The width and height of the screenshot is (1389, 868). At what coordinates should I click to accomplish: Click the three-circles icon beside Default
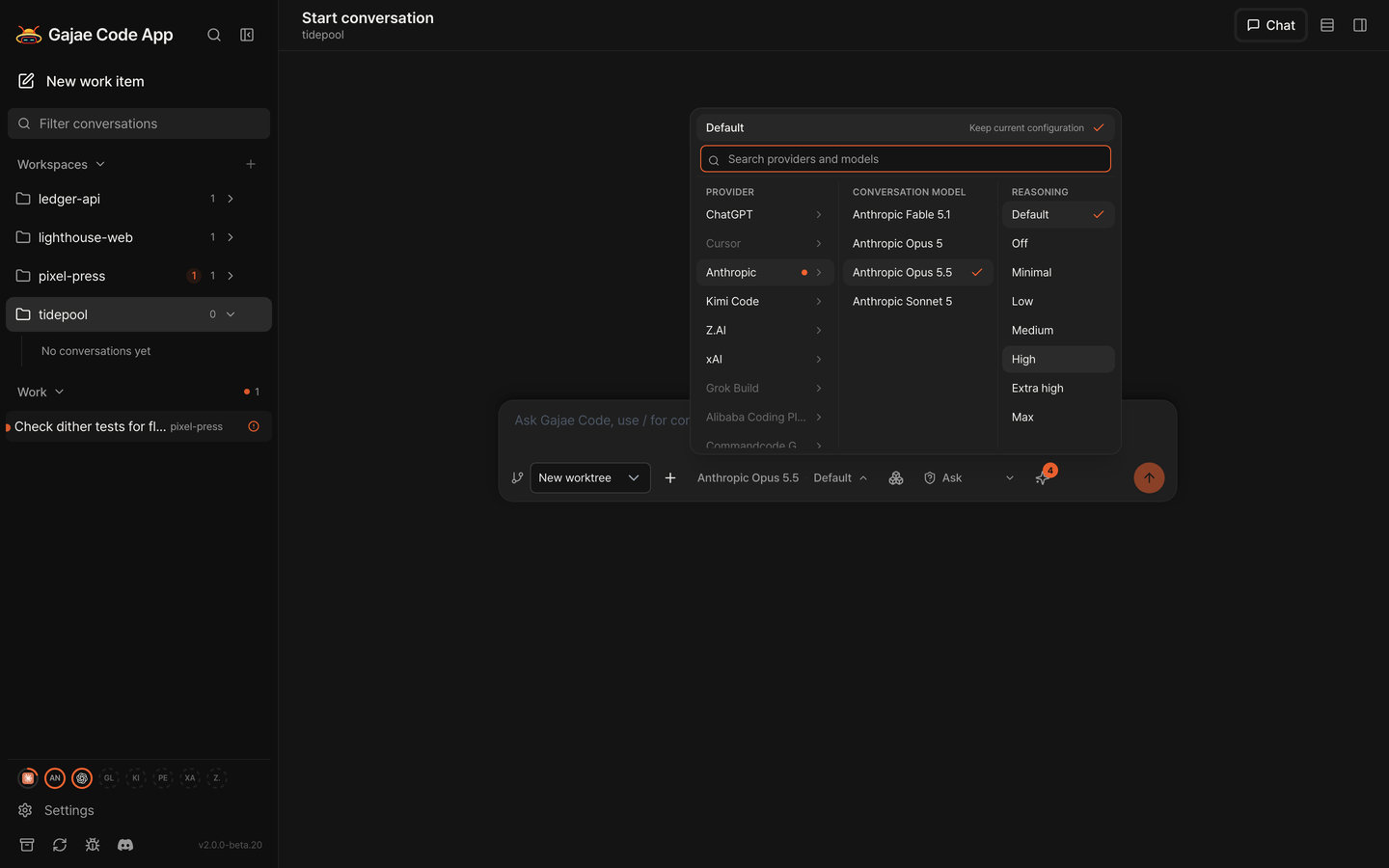tap(896, 477)
